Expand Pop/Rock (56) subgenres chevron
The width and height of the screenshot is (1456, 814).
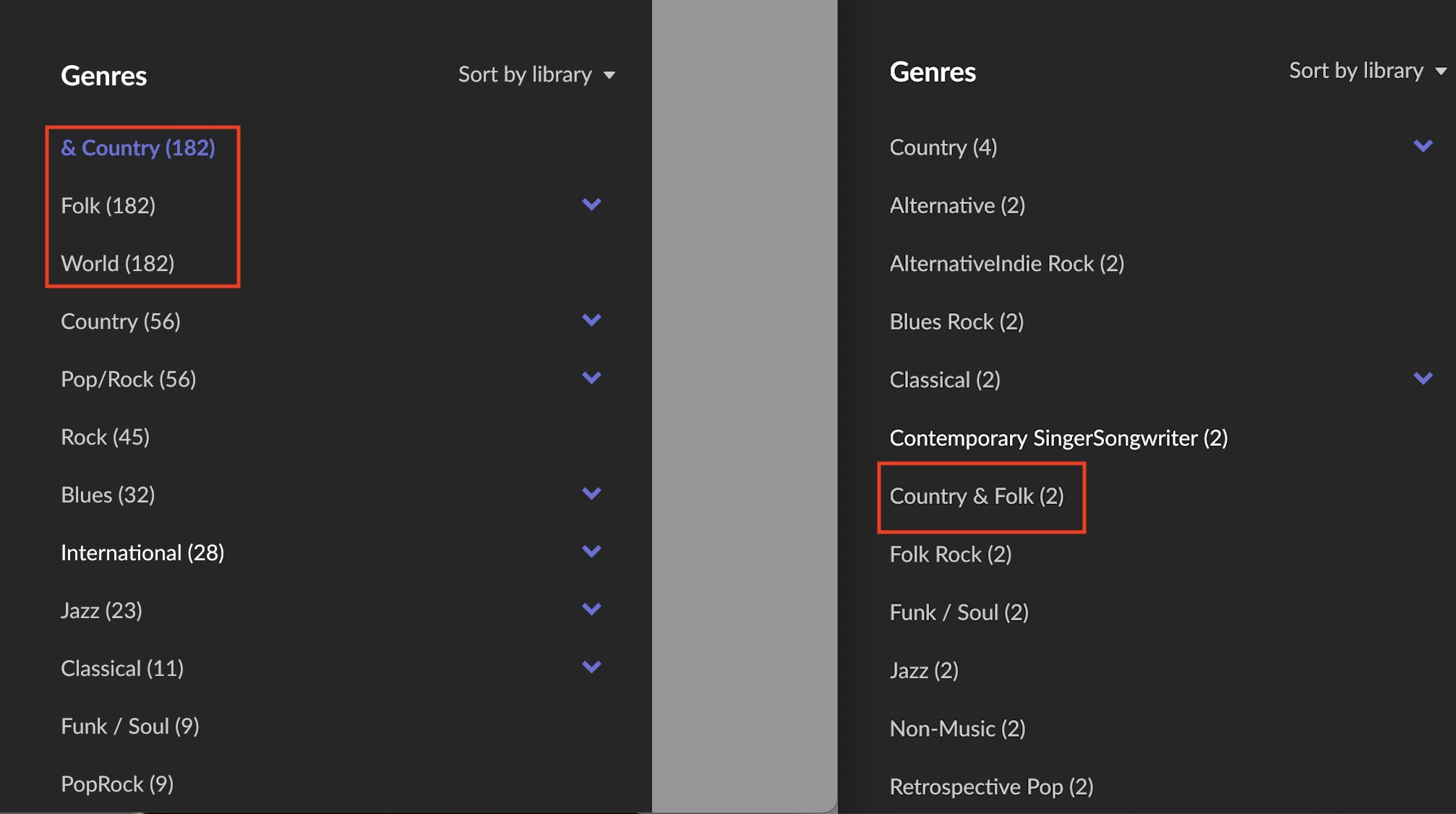[591, 378]
